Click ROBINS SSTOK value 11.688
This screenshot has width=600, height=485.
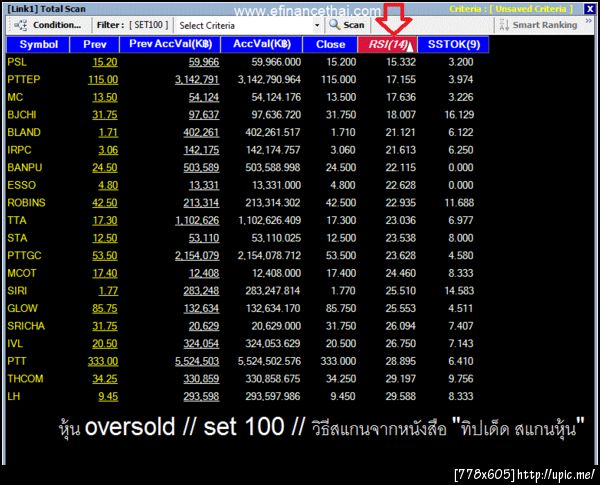[x=459, y=203]
